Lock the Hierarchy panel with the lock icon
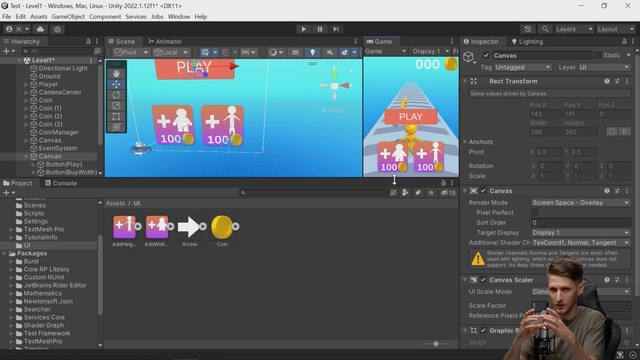The image size is (640, 360). pos(88,41)
